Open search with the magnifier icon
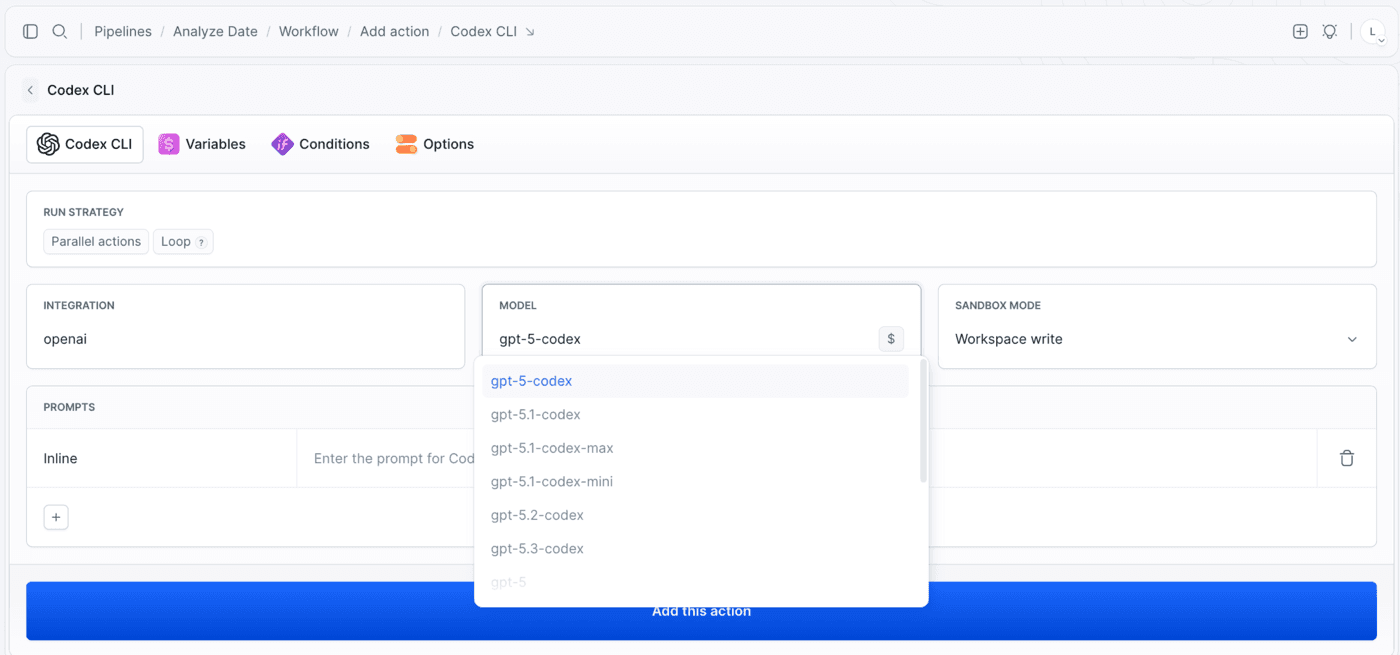The image size is (1400, 655). tap(60, 31)
